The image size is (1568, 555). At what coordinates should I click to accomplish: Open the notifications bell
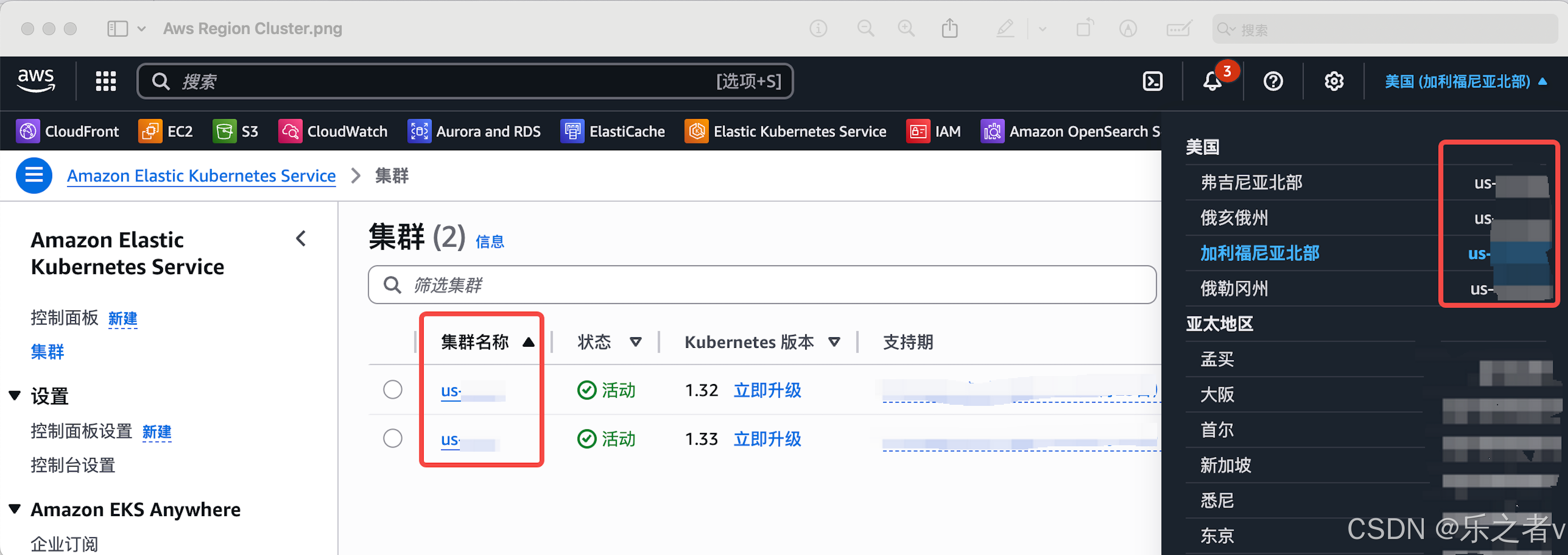1212,81
